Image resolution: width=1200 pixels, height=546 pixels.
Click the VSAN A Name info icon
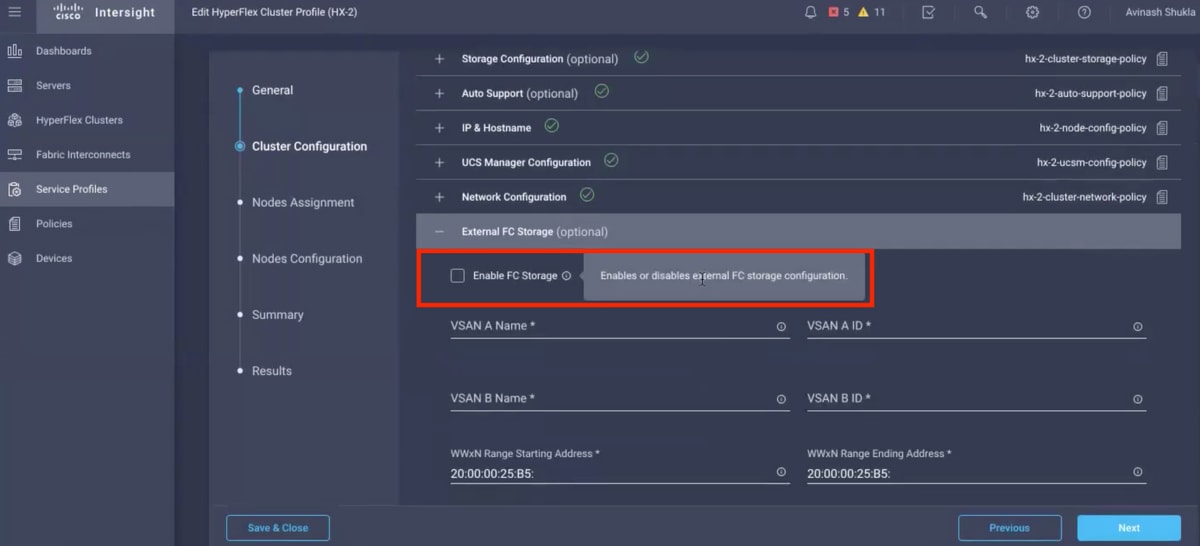[781, 327]
